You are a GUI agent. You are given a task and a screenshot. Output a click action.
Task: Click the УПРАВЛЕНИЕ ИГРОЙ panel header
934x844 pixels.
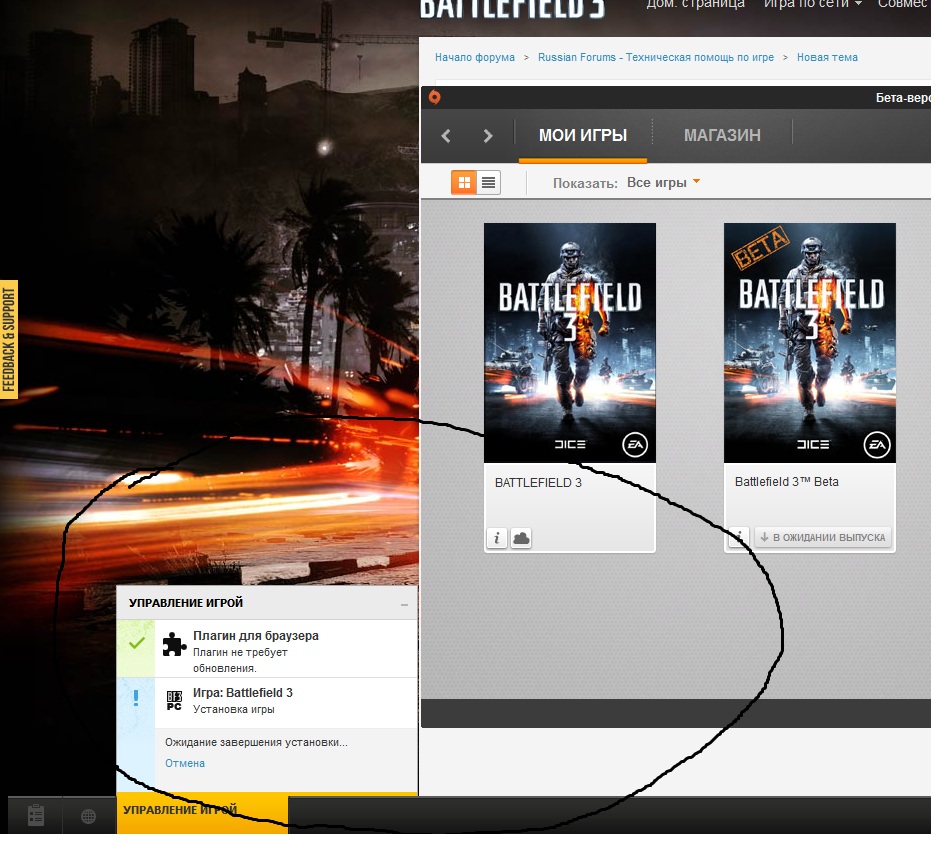pos(267,603)
